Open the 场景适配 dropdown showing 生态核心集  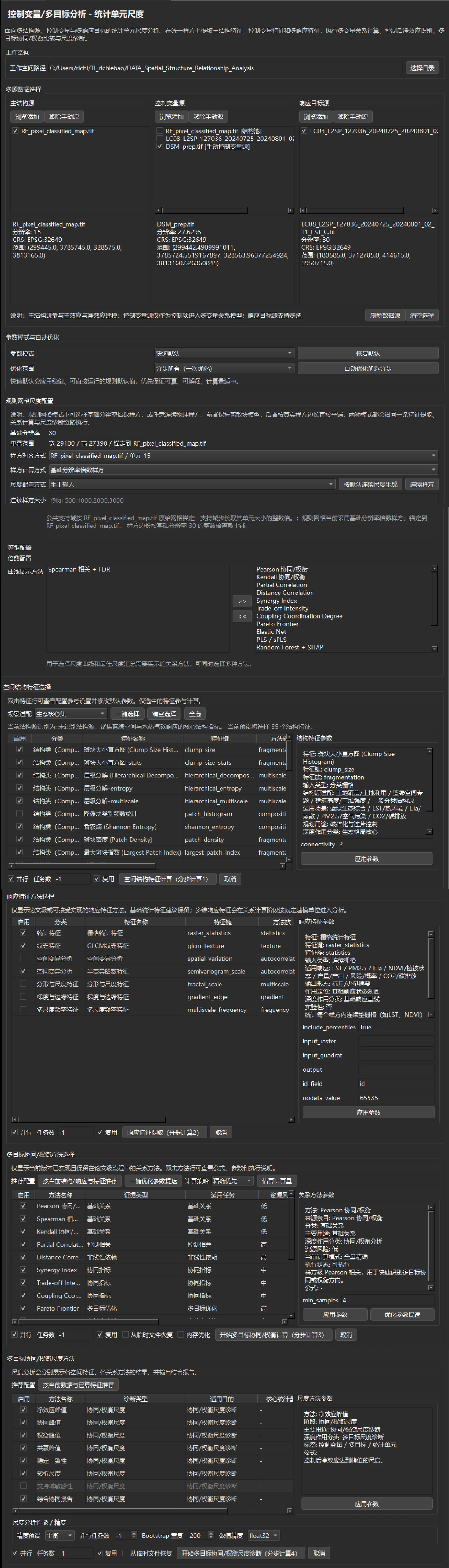[x=71, y=713]
